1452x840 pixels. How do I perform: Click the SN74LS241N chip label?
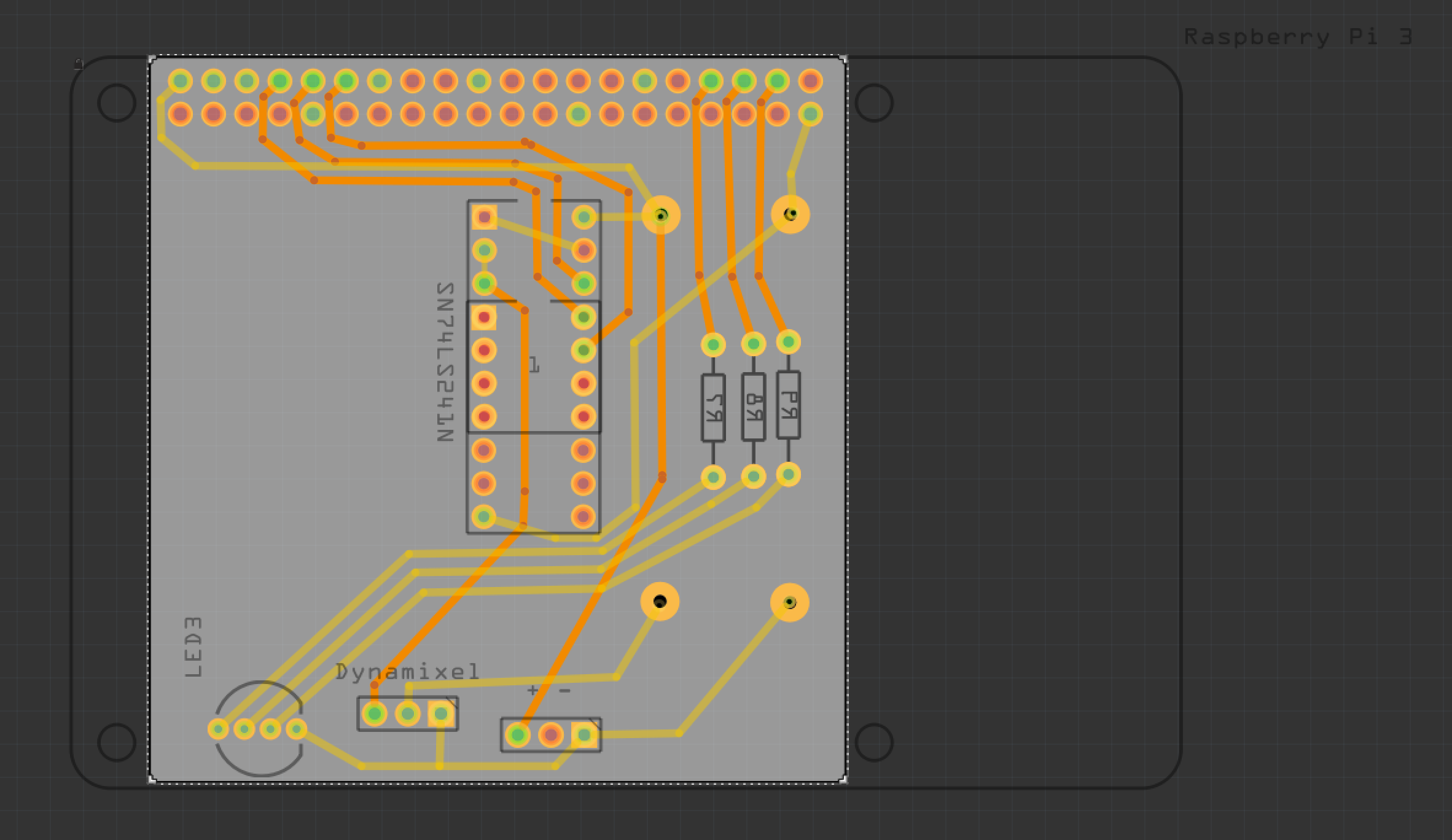445,362
